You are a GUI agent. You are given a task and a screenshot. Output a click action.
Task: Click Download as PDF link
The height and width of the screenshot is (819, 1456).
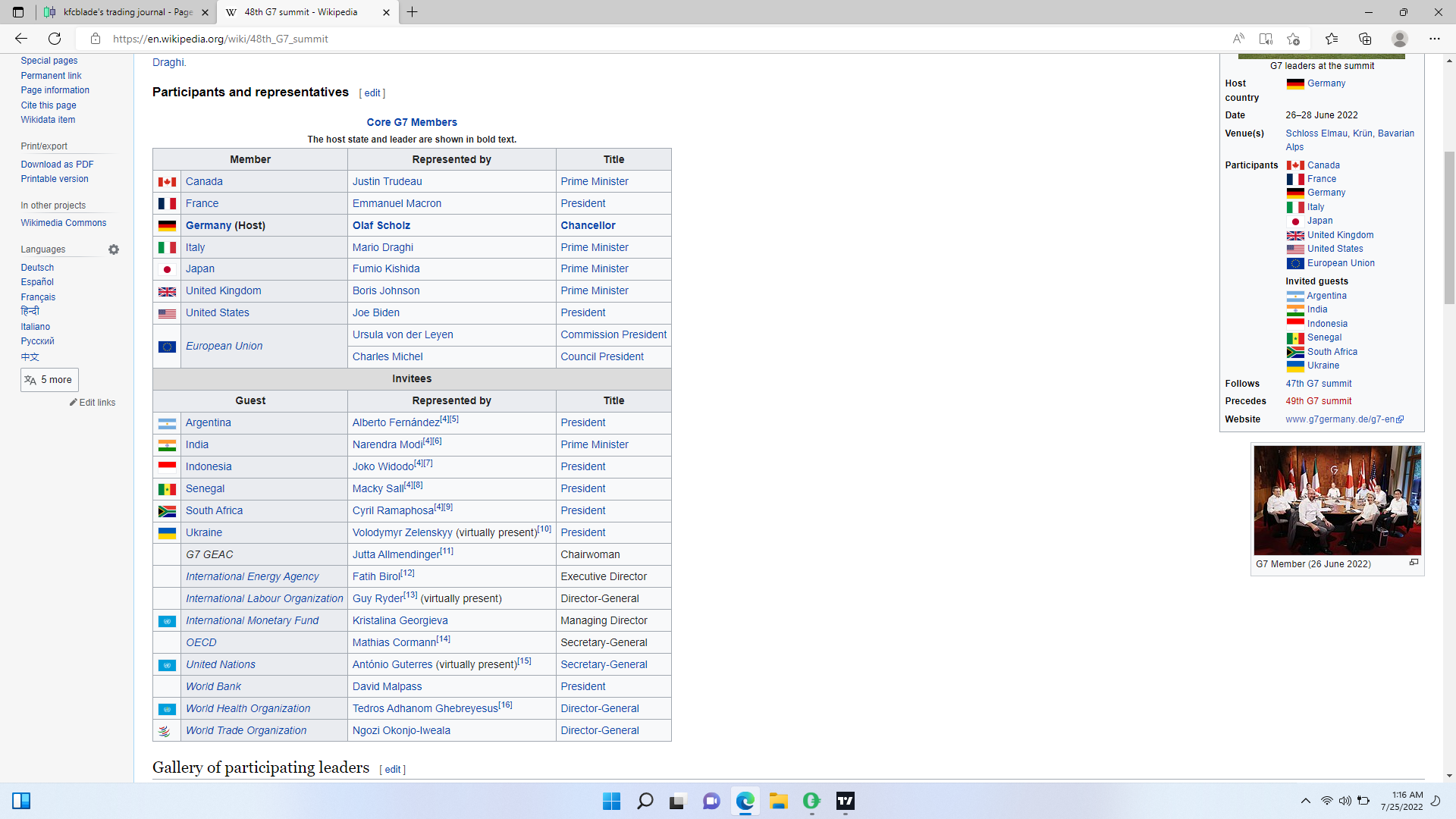tap(57, 165)
